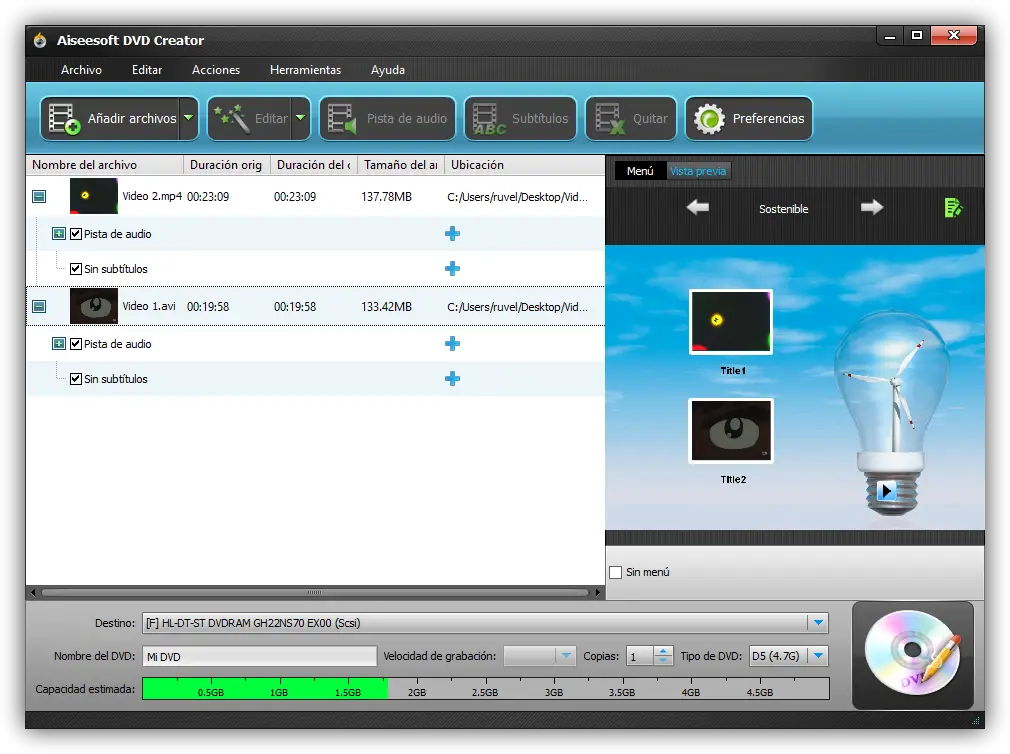Play the menu preview on lightbulb
Viewport: 1010px width, 754px height.
click(x=886, y=491)
